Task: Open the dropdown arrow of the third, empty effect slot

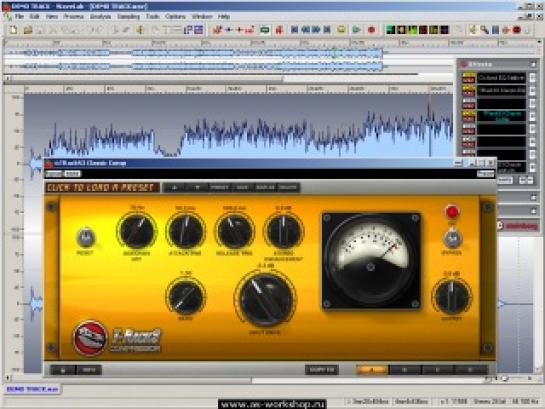Action: [532, 104]
